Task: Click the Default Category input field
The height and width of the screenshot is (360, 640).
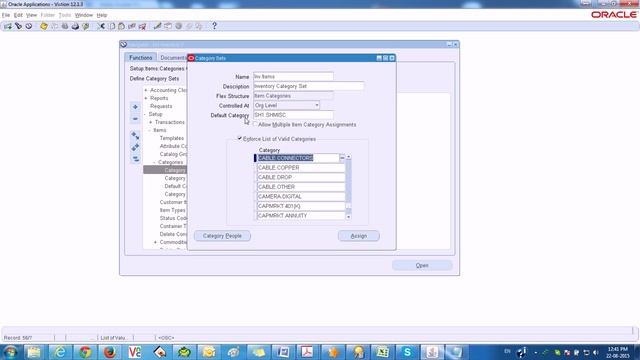Action: tap(293, 115)
